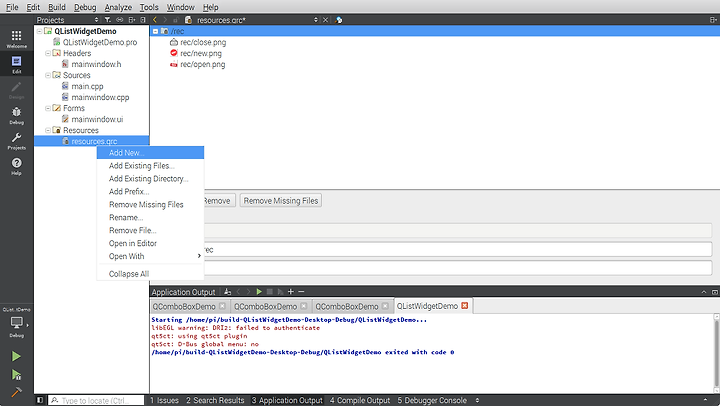Open the Welcome mode
The image size is (720, 406).
[17, 39]
